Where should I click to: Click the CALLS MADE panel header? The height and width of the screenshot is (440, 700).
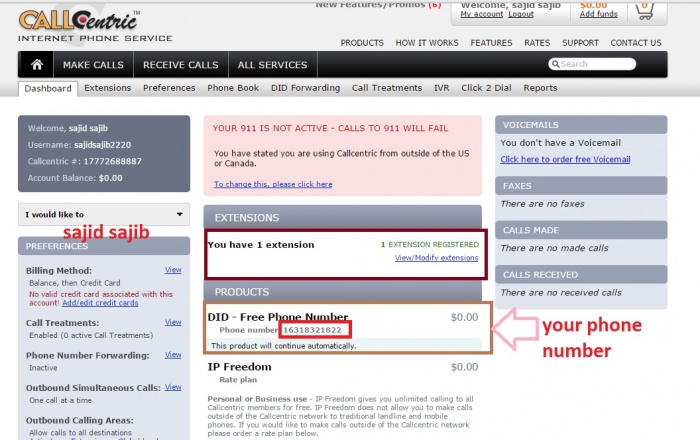[x=581, y=230]
